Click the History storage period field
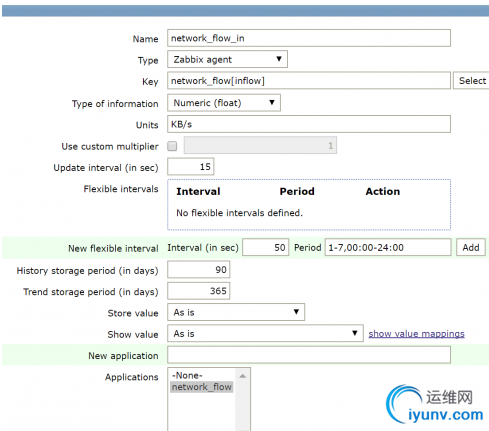The height and width of the screenshot is (431, 489). 199,270
